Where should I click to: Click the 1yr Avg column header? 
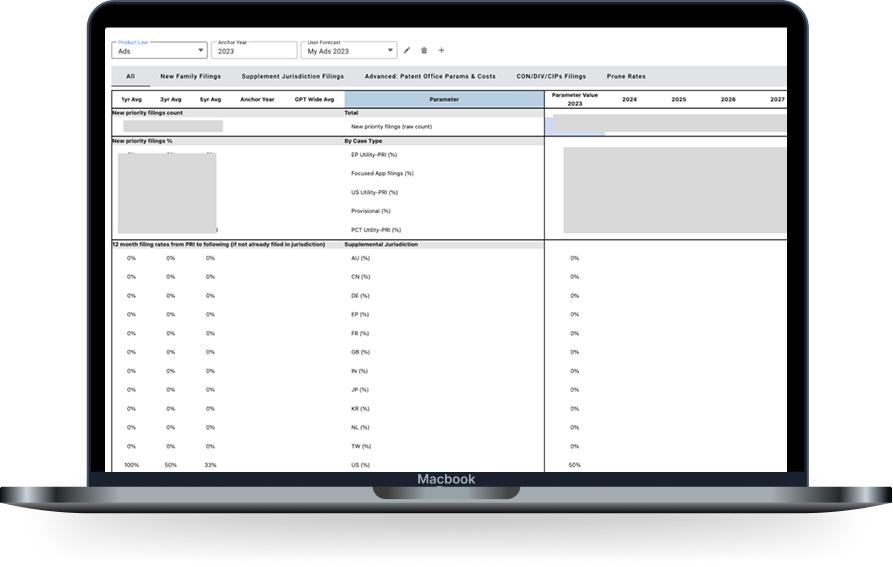pos(132,99)
